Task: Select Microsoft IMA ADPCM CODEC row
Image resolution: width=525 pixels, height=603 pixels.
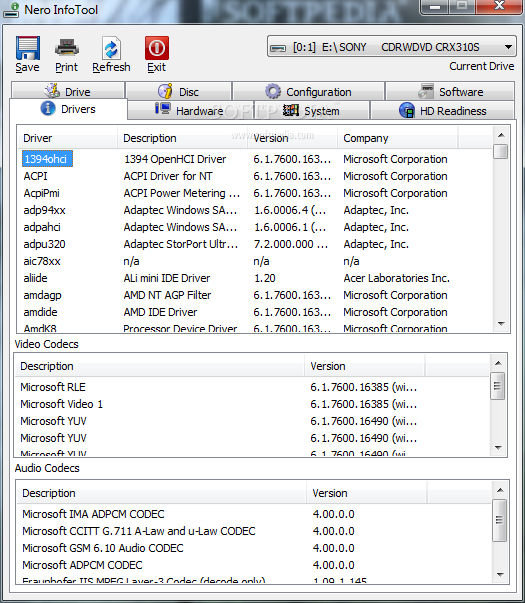Action: point(93,514)
